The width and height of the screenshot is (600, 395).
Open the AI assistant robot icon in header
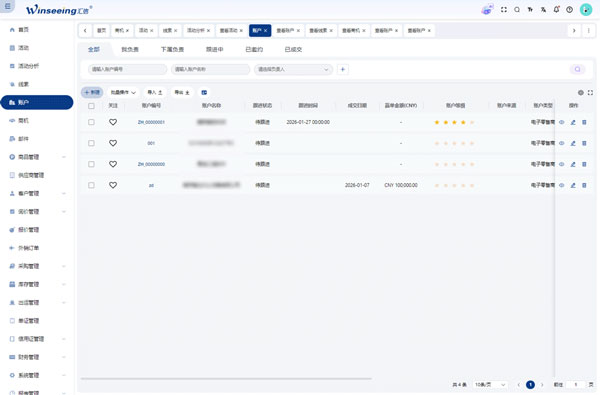tap(487, 10)
